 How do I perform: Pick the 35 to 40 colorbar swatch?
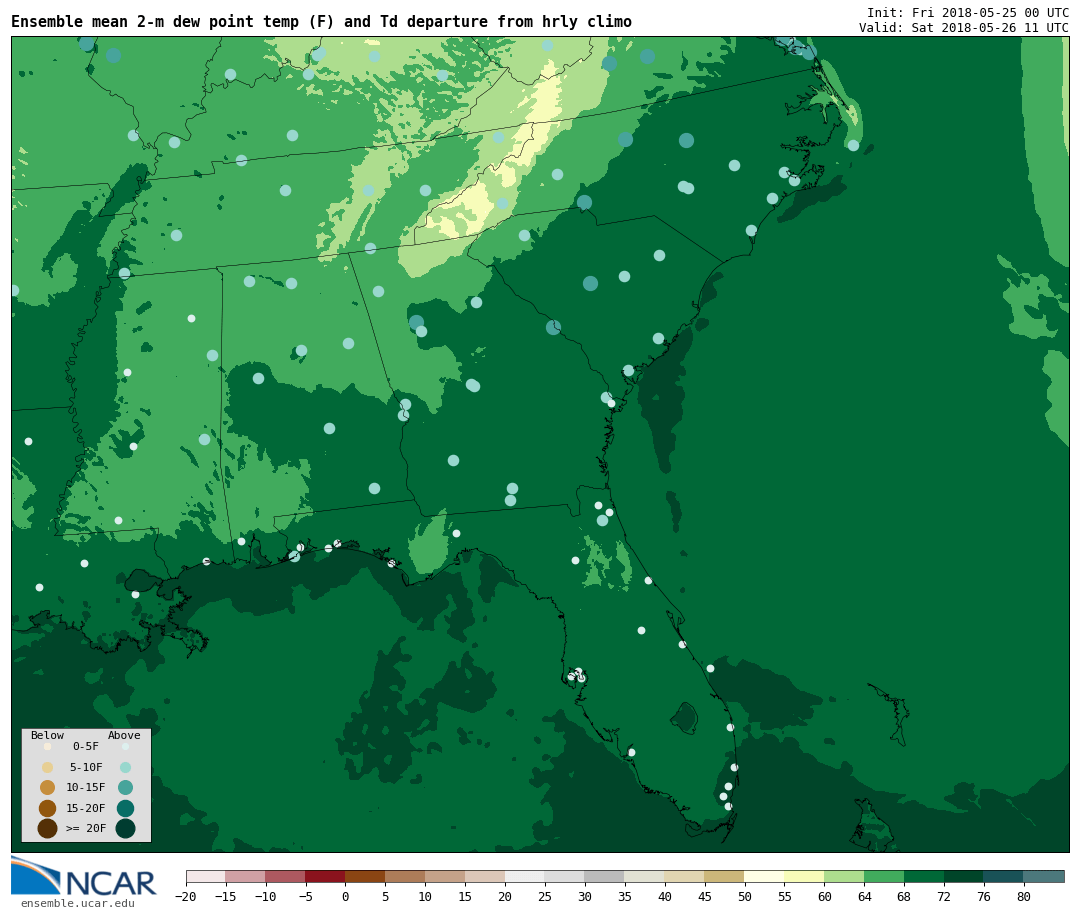(x=645, y=876)
